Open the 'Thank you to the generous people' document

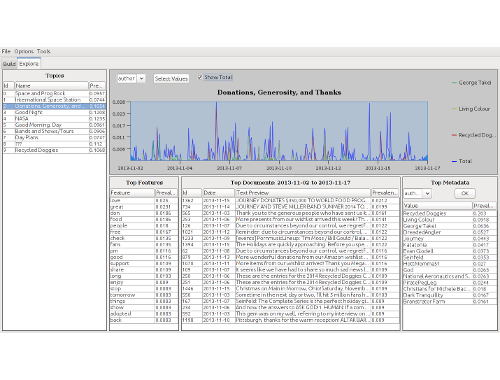pos(290,213)
